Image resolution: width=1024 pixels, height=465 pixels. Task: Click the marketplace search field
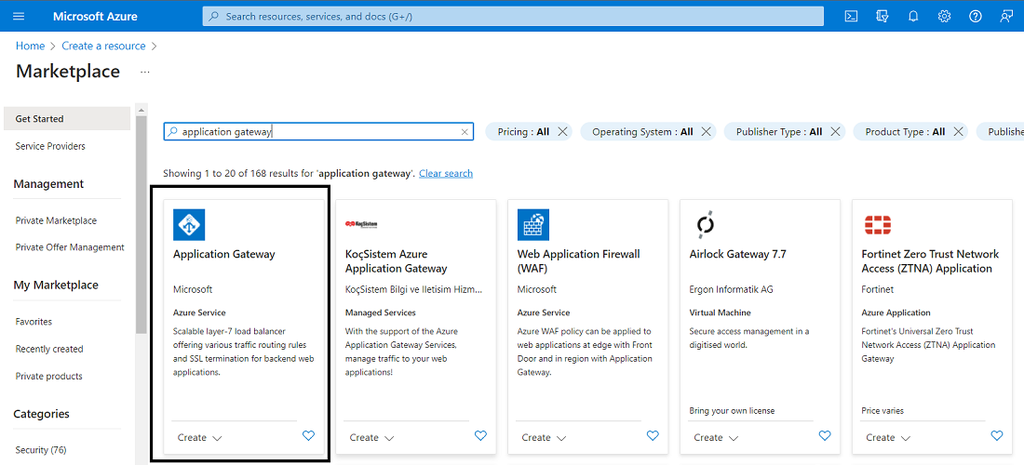(318, 132)
